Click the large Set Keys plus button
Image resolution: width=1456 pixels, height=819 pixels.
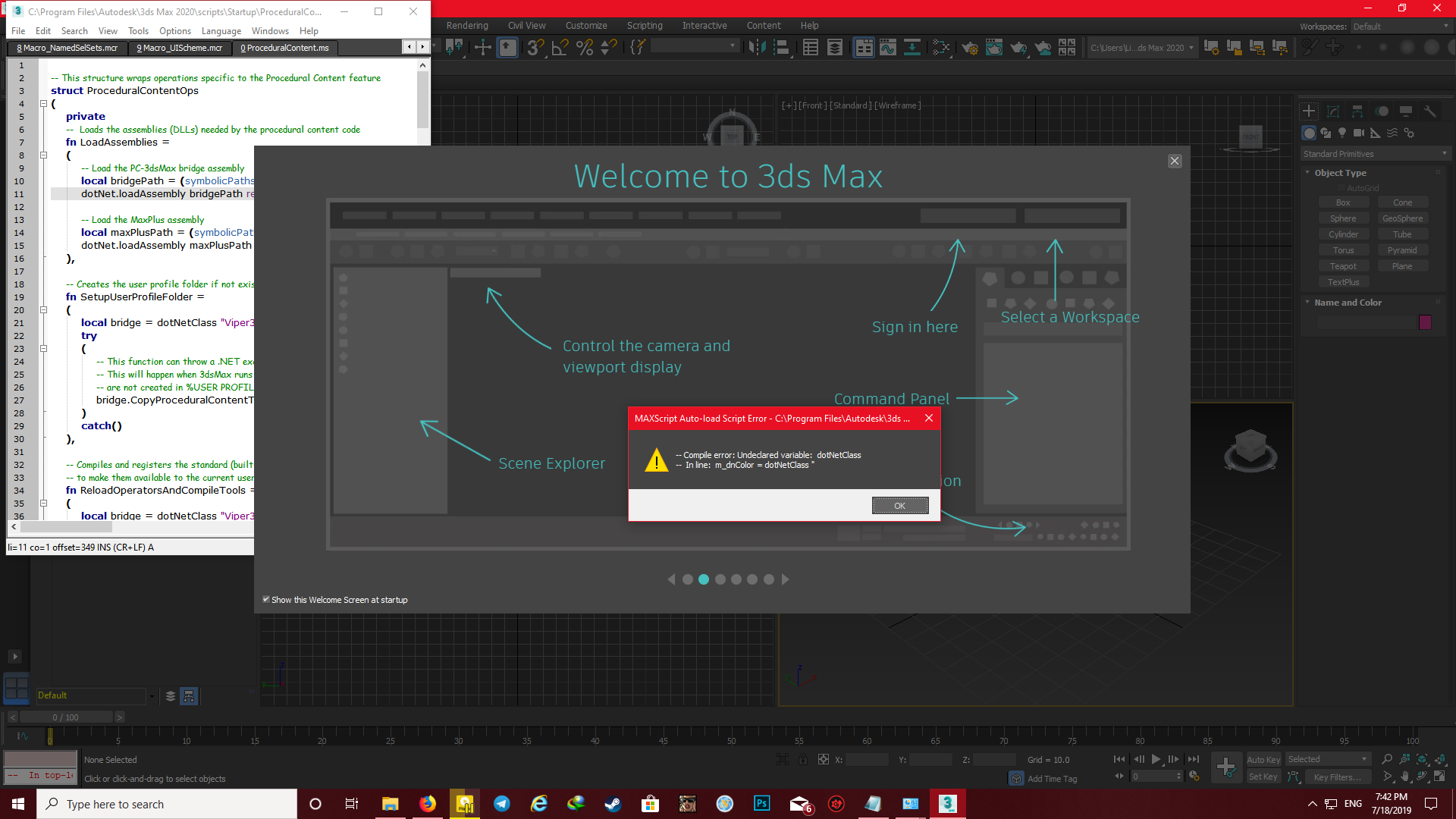pyautogui.click(x=1225, y=767)
